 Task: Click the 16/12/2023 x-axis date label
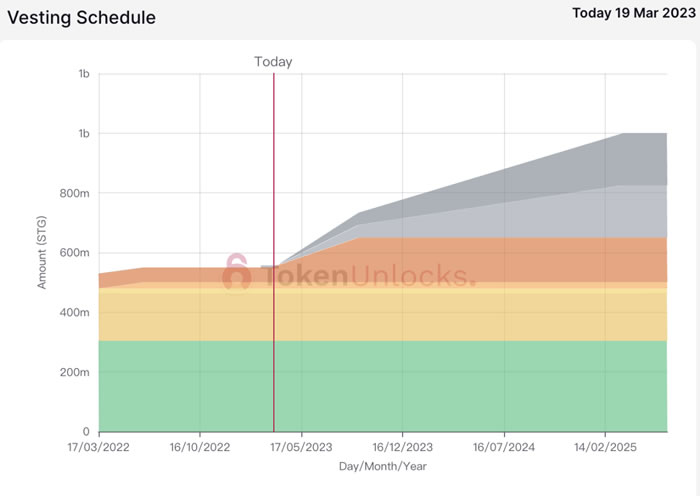pyautogui.click(x=402, y=447)
